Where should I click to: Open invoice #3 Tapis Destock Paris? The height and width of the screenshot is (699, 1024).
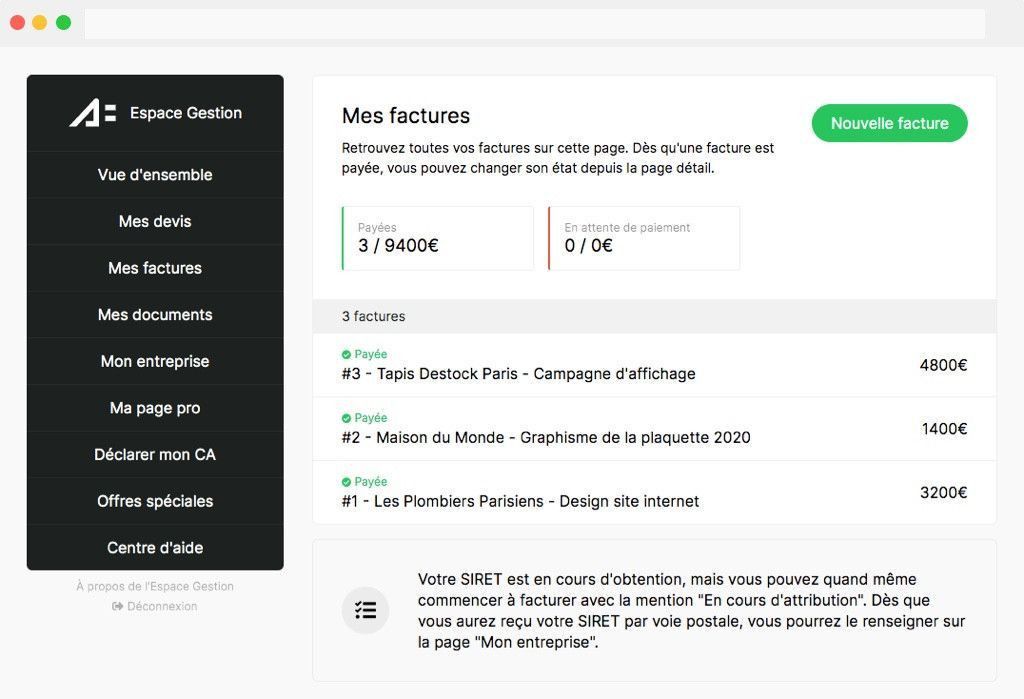point(654,365)
